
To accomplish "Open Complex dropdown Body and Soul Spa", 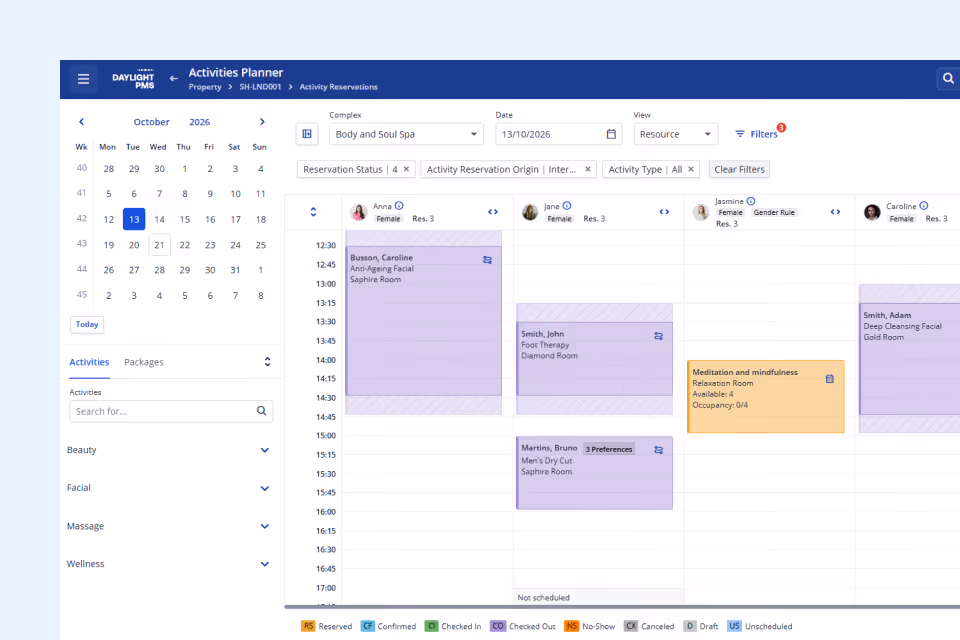I will [x=406, y=134].
